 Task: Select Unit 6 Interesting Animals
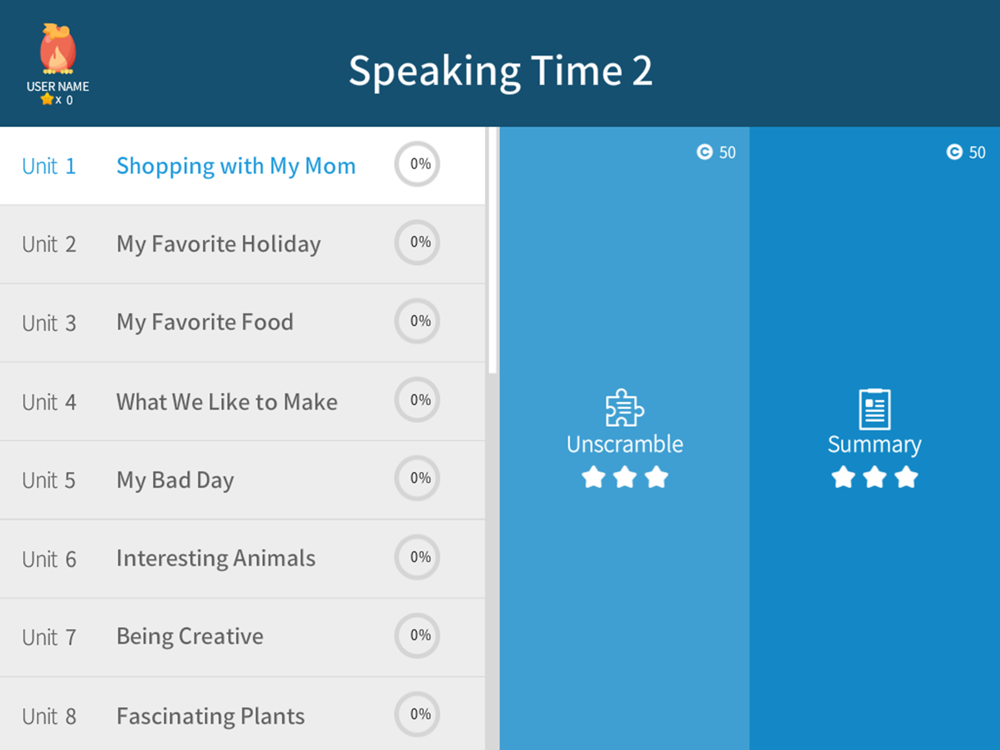[x=215, y=558]
